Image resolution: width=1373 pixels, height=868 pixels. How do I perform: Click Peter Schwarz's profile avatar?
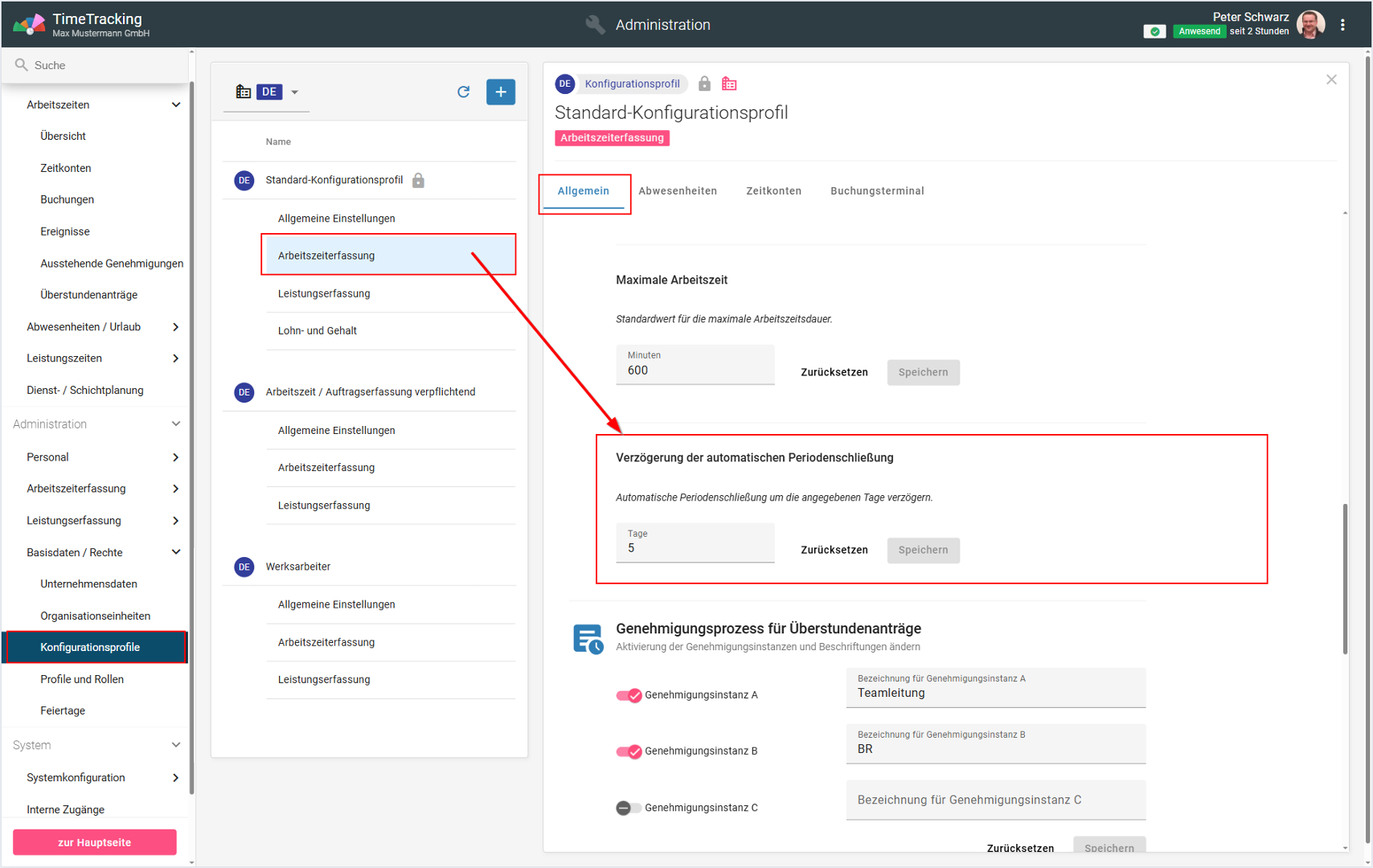[x=1311, y=25]
